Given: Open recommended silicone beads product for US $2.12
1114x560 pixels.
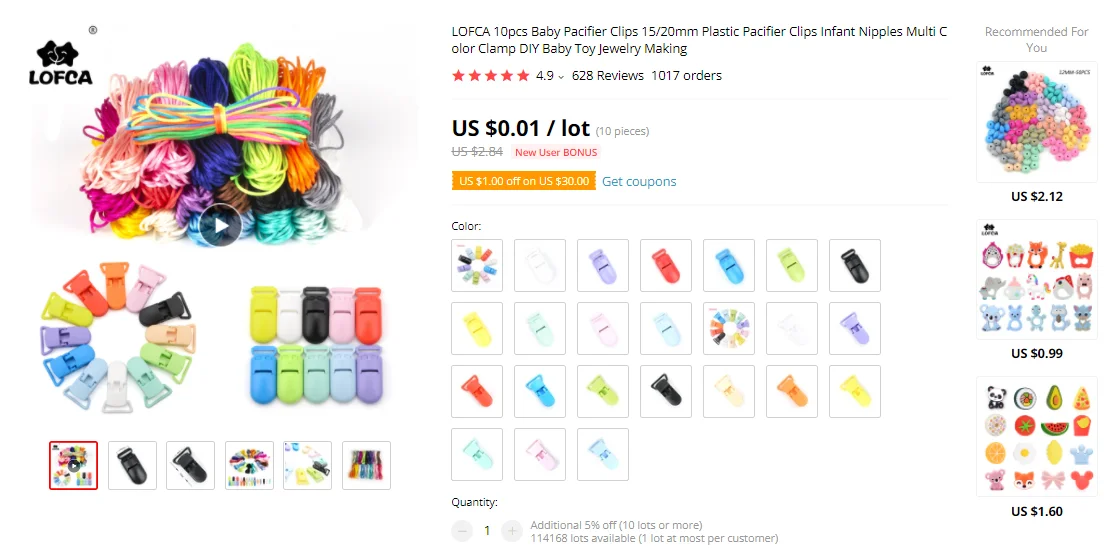Looking at the screenshot, I should coord(1037,122).
